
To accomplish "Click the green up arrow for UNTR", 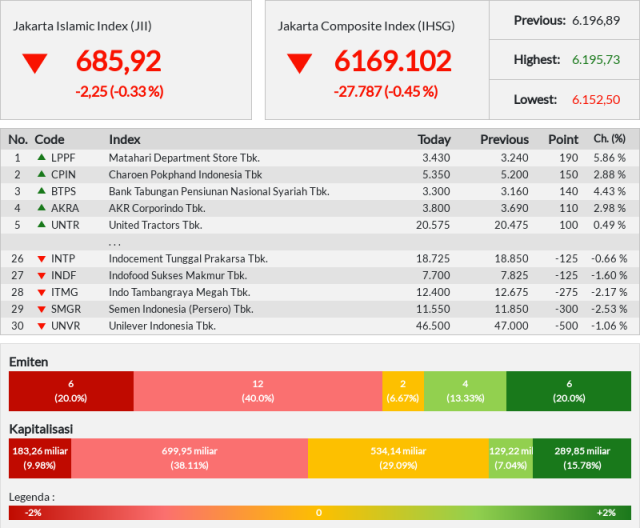I will [x=41, y=224].
